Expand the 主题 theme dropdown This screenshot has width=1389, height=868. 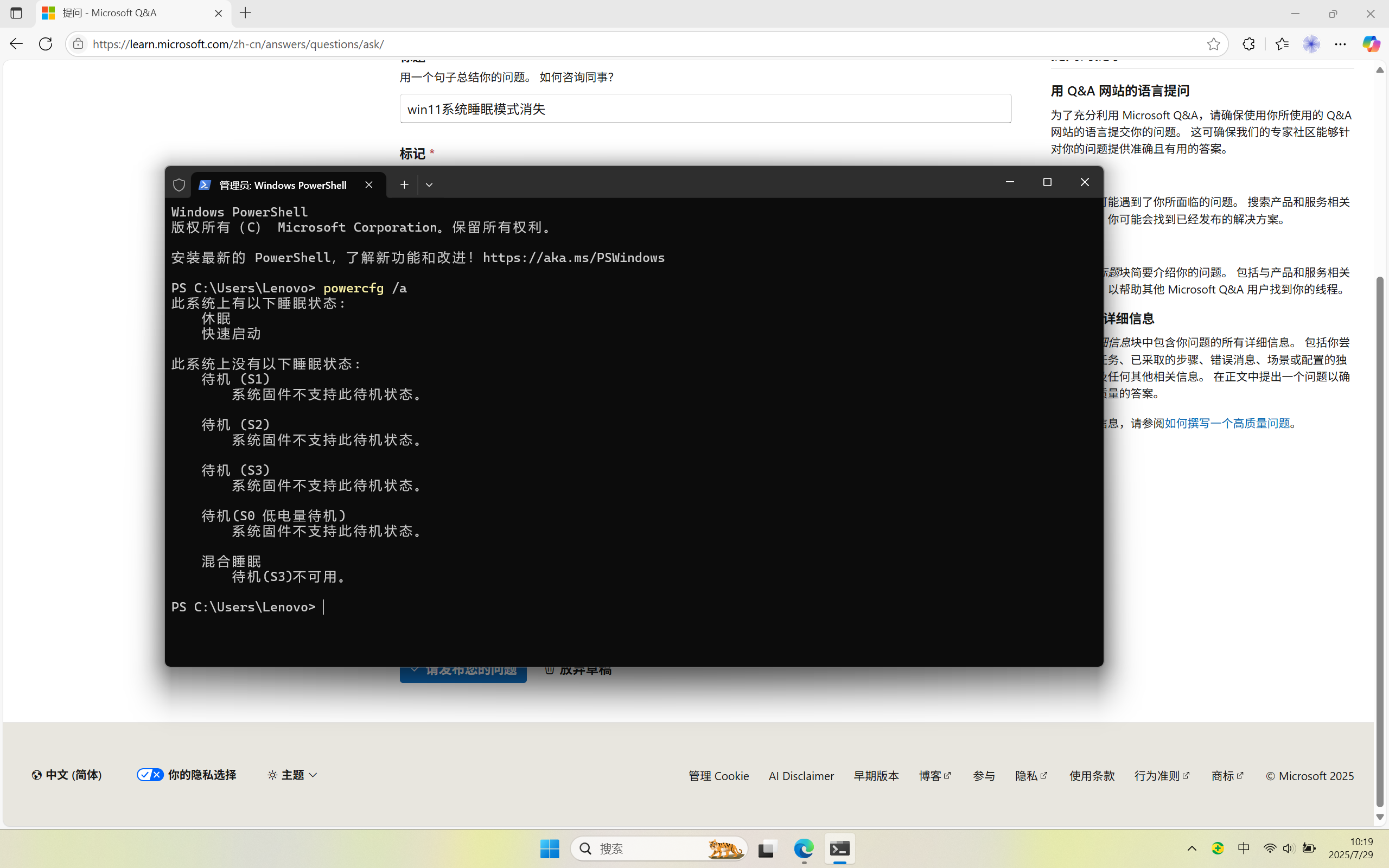291,775
